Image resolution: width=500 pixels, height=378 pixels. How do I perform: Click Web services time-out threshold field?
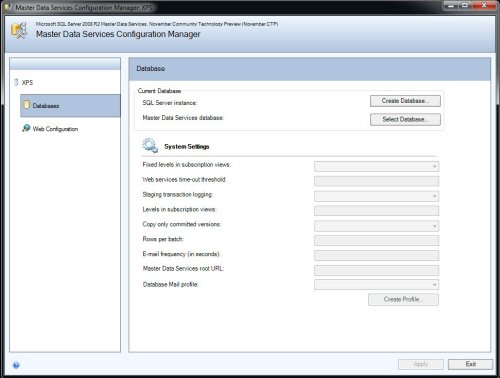pyautogui.click(x=376, y=181)
